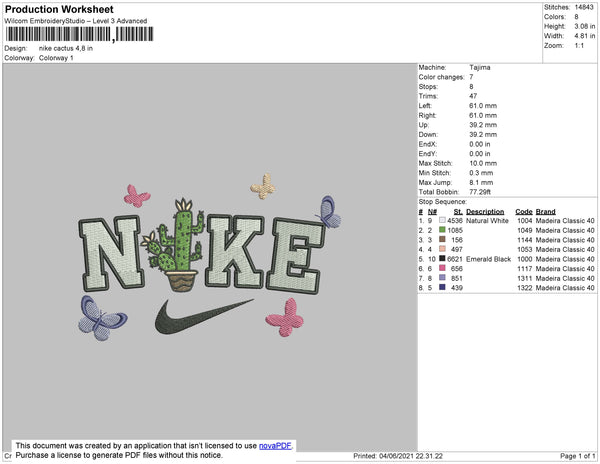
Task: Click the stitch count 4536 in row 1
Action: tap(455, 220)
